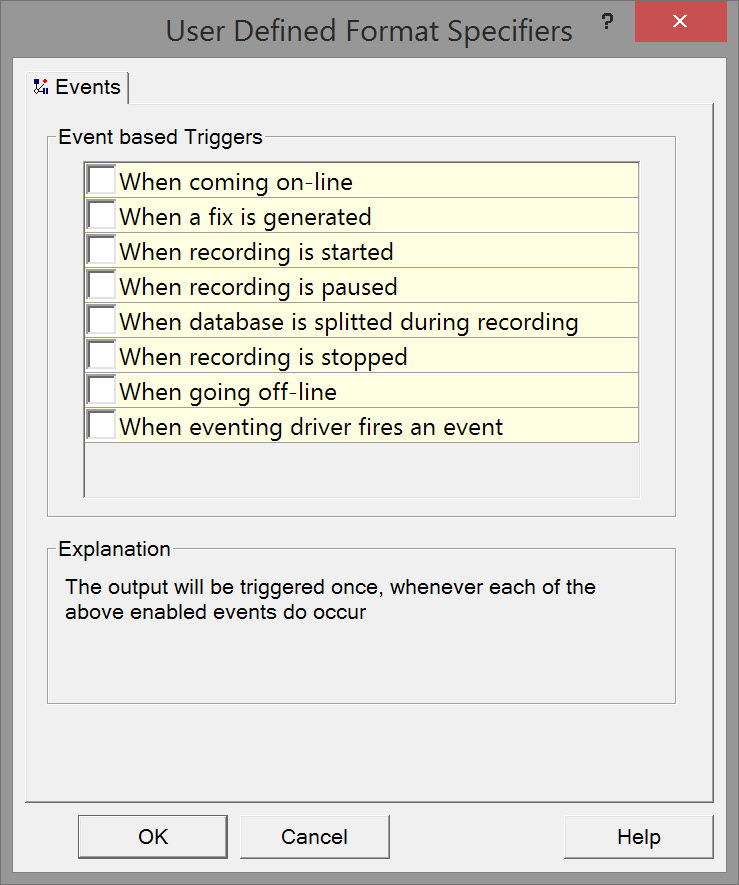Select the 'When going off-line' row label text

(227, 392)
